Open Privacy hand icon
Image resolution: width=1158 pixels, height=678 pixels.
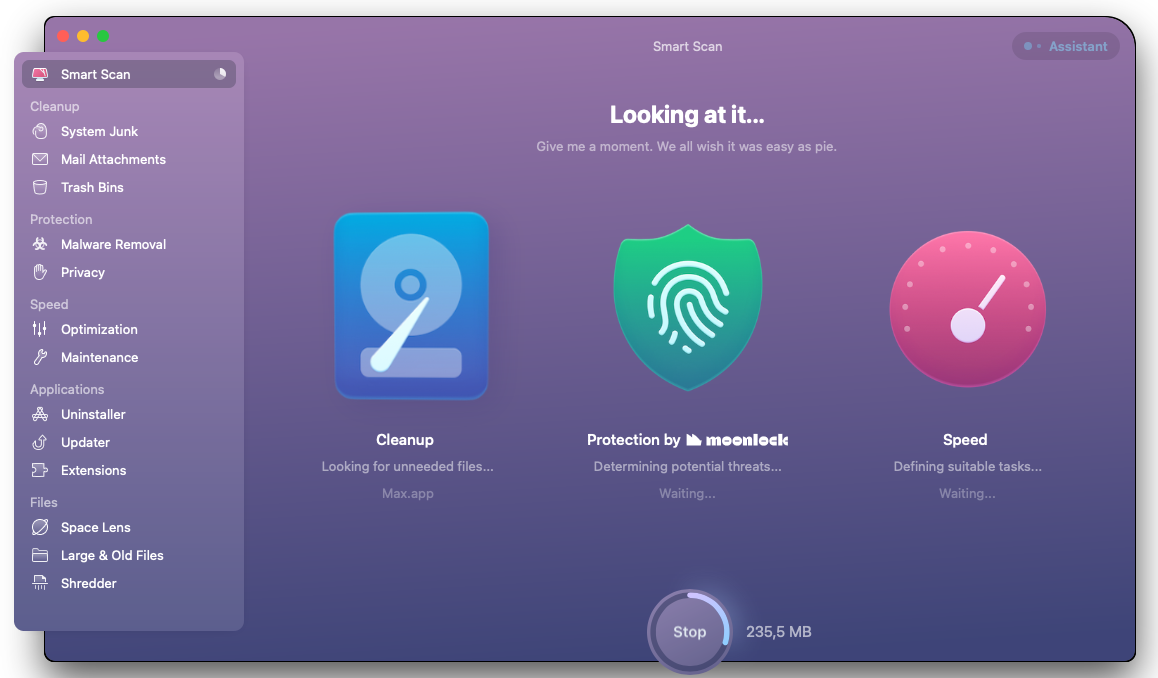(40, 272)
